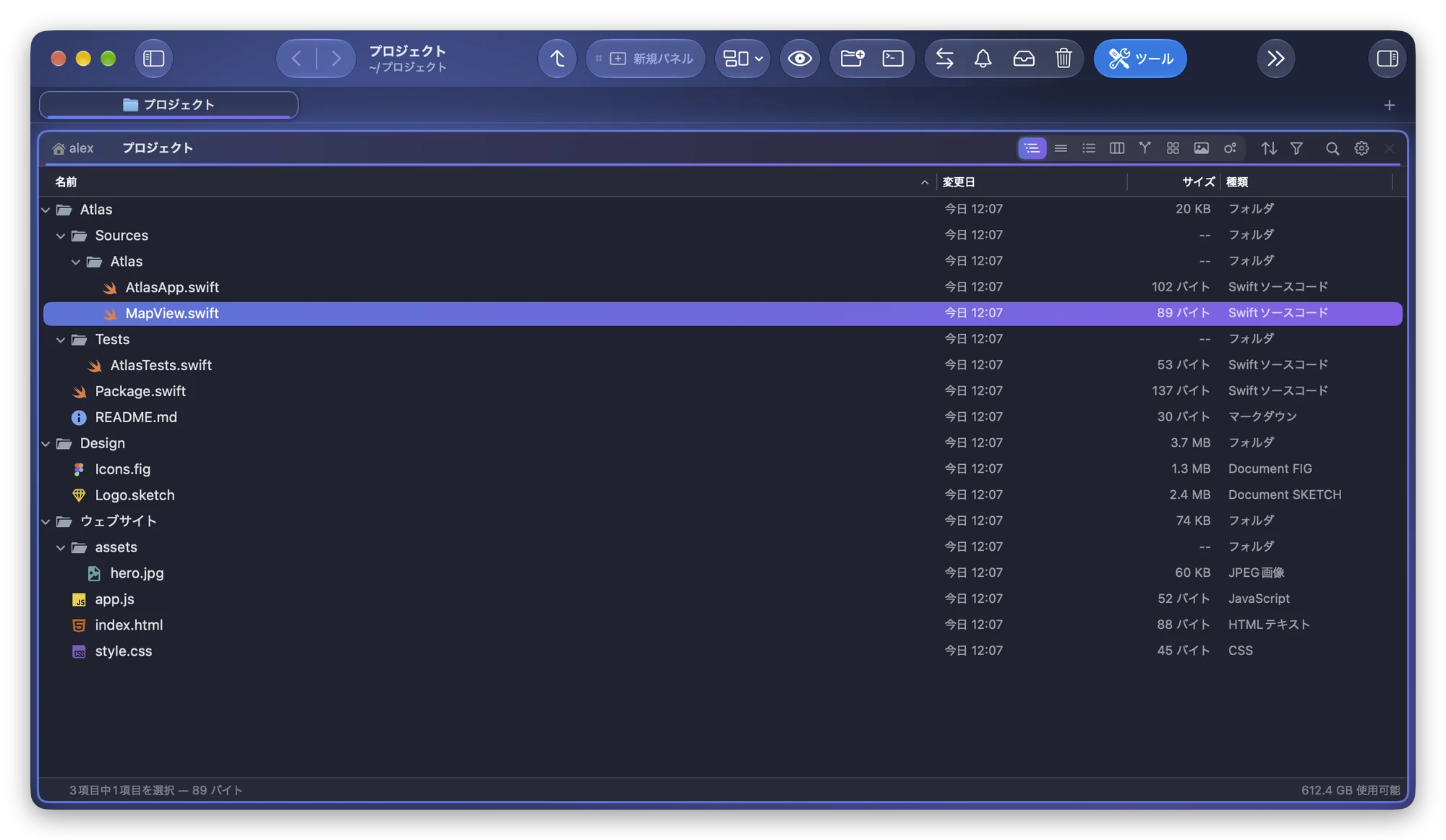Image resolution: width=1446 pixels, height=840 pixels.
Task: Toggle the preview eye icon
Action: click(800, 59)
